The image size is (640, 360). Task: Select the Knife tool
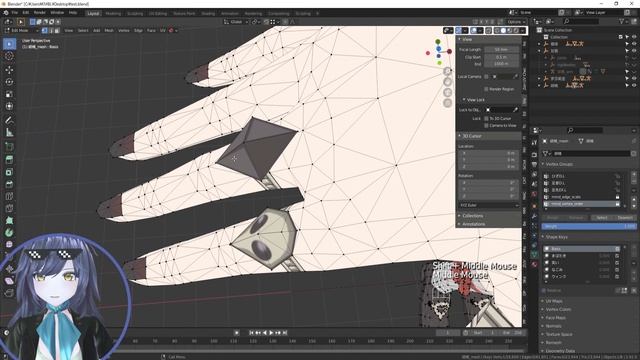[x=9, y=209]
